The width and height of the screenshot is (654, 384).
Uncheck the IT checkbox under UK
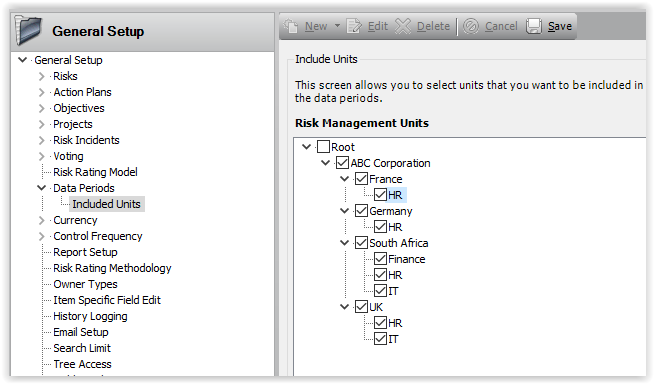point(380,339)
